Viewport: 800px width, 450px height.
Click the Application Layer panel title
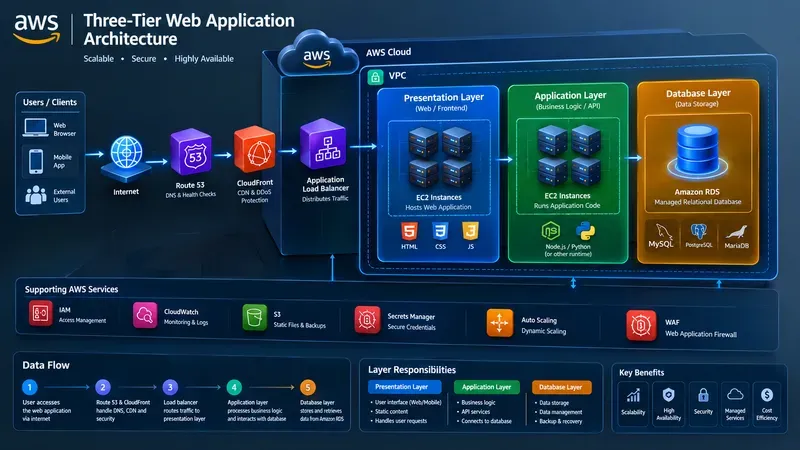(570, 95)
